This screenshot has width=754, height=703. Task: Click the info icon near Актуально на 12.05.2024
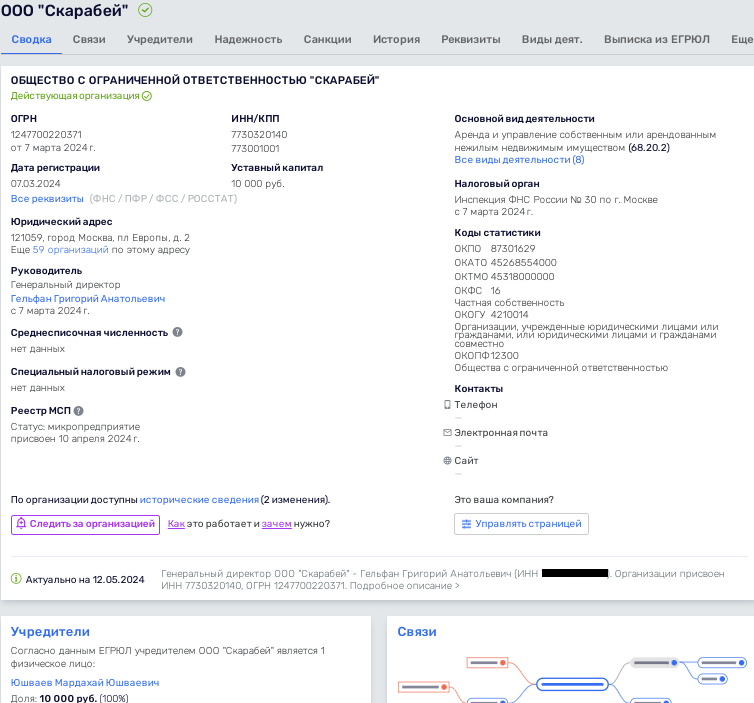pos(16,578)
